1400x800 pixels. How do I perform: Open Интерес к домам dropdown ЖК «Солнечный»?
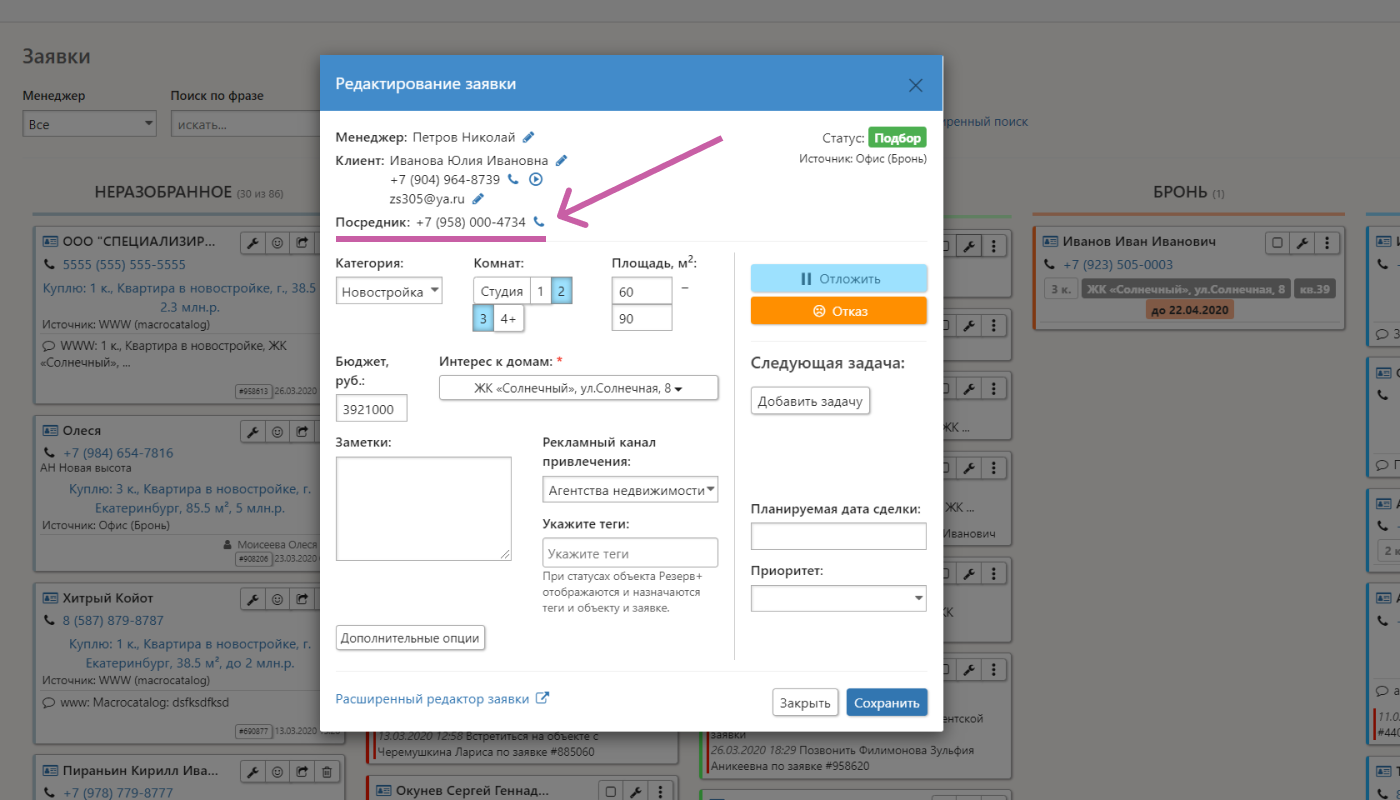pos(578,388)
